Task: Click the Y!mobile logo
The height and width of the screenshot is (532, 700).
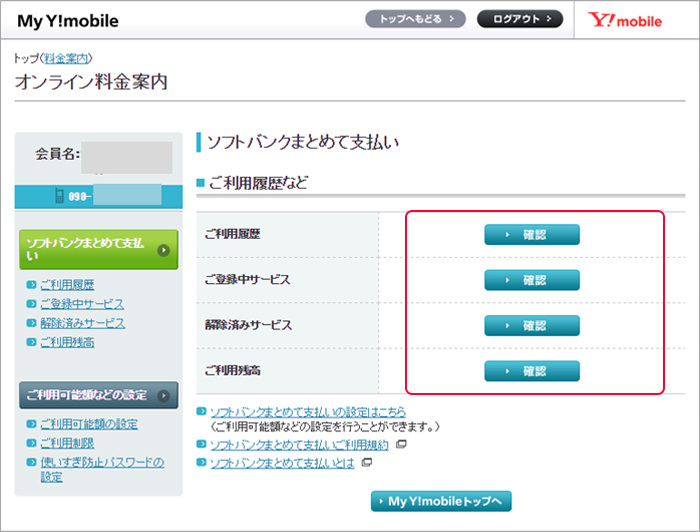Action: [x=625, y=20]
